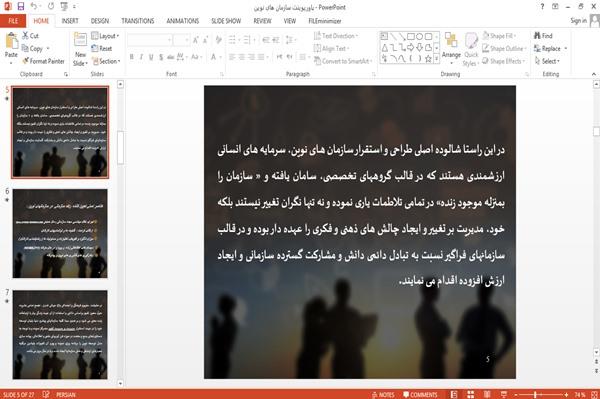Clear all formatting icon
Viewport: 600px width, 399px height.
pyautogui.click(x=218, y=40)
